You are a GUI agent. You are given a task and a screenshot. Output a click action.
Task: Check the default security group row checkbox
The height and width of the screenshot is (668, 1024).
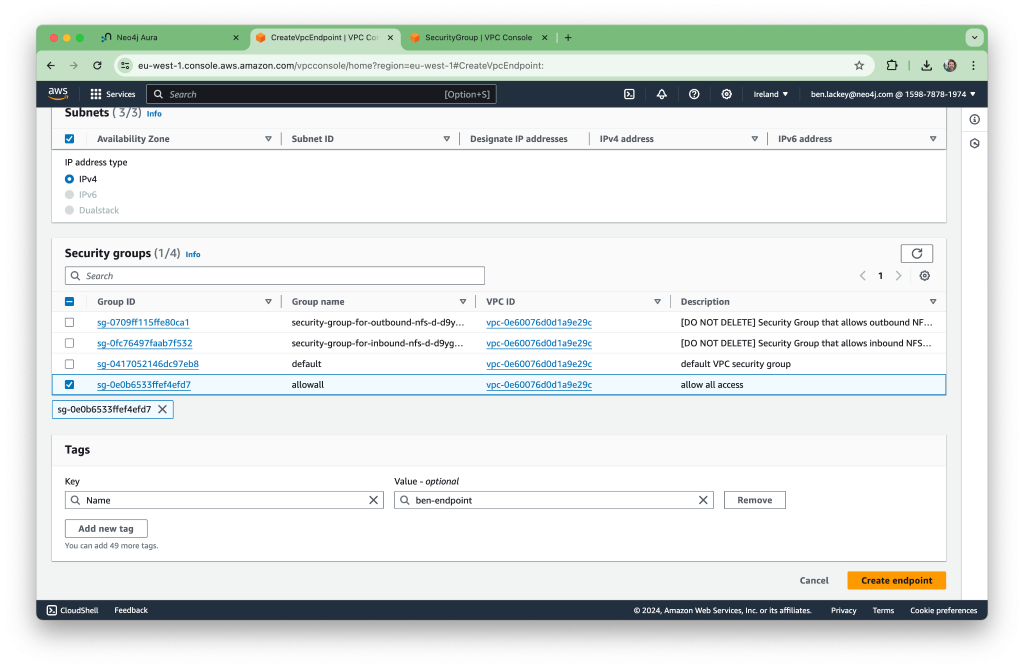69,363
